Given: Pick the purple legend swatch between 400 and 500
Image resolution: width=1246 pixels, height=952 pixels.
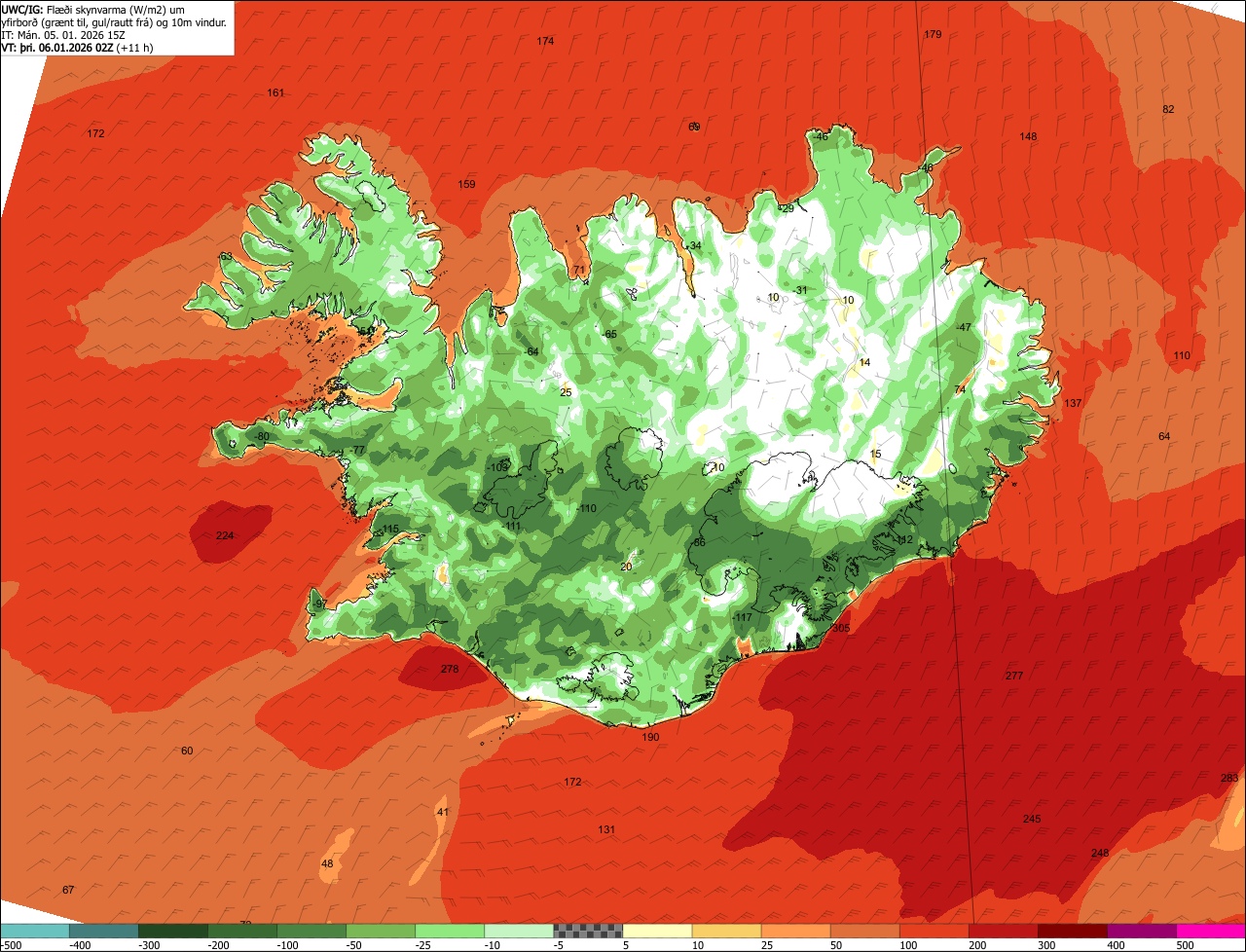Looking at the screenshot, I should tap(1143, 931).
